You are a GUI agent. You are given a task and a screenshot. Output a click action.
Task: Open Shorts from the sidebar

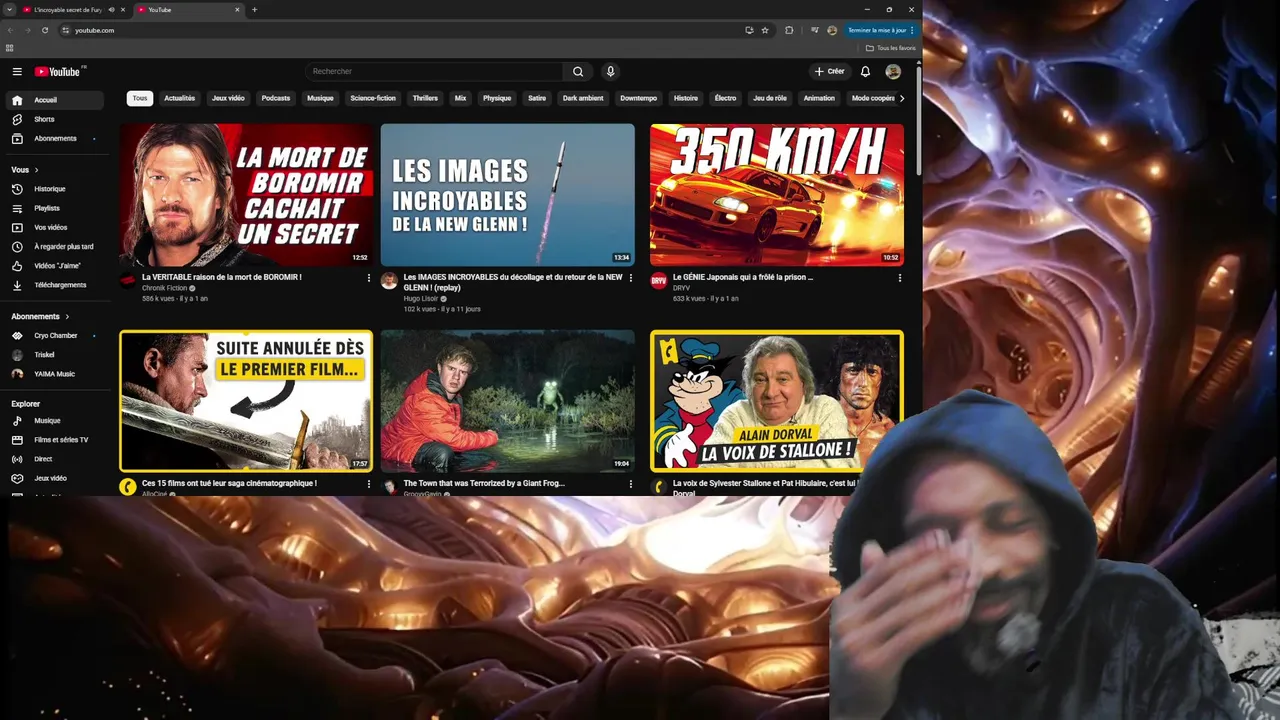coord(55,119)
